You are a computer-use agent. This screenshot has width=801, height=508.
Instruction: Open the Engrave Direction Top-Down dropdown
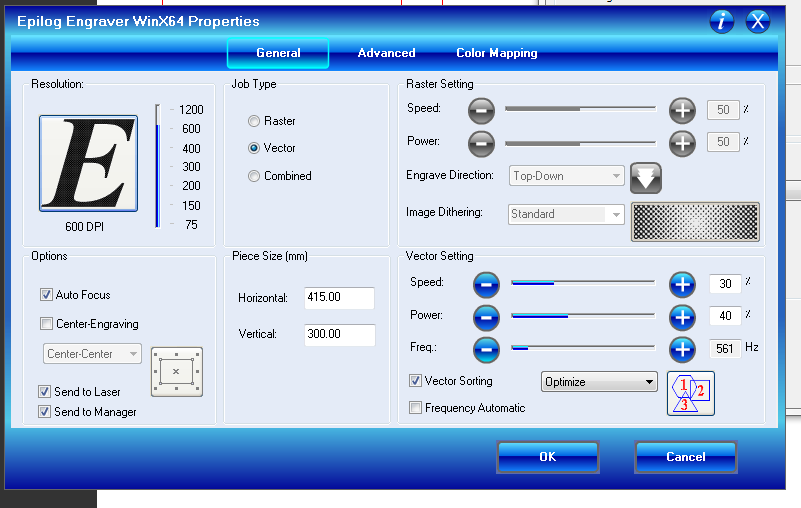[567, 176]
